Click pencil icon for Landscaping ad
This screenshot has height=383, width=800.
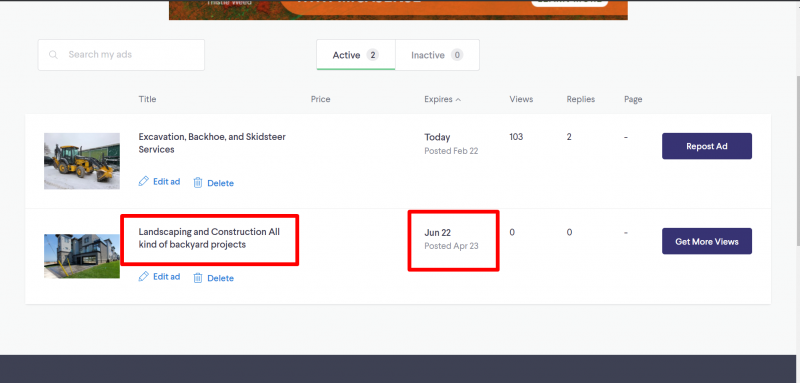144,276
